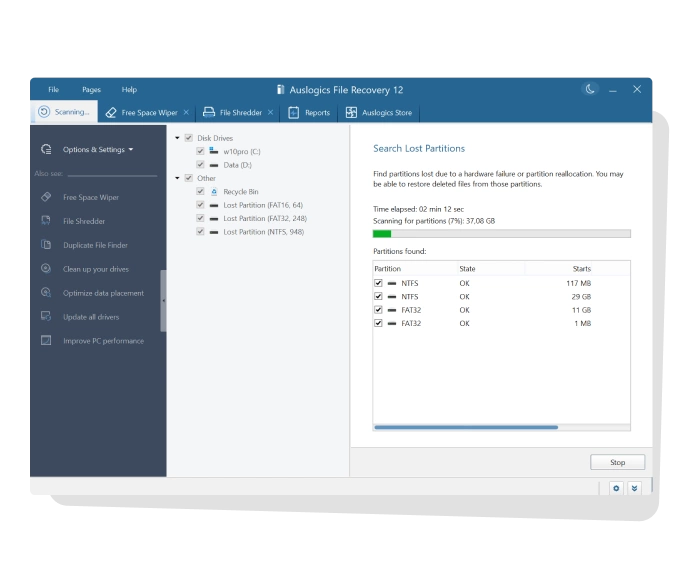Click the File Shredder sidebar icon
Viewport: 683px width, 575px height.
click(46, 220)
